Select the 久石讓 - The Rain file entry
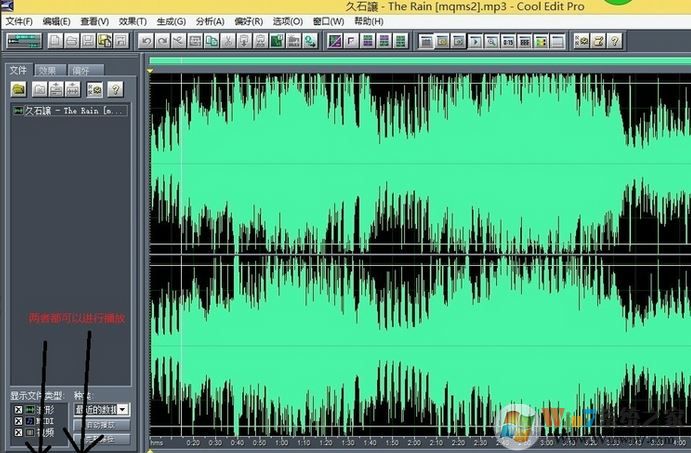The width and height of the screenshot is (691, 453). (x=71, y=111)
